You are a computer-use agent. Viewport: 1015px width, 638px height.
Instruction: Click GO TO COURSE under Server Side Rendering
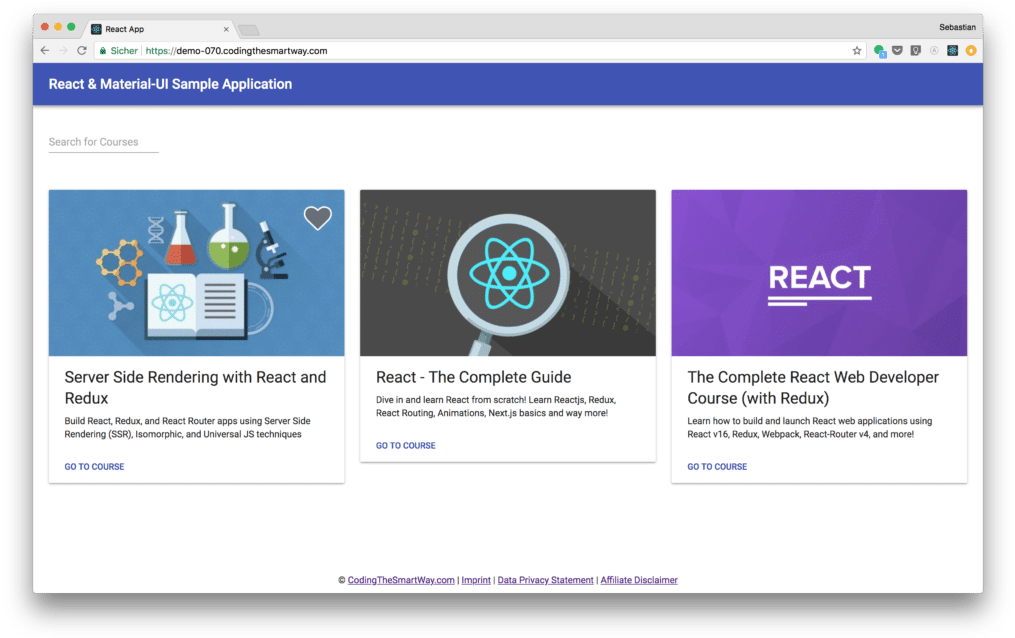(93, 466)
